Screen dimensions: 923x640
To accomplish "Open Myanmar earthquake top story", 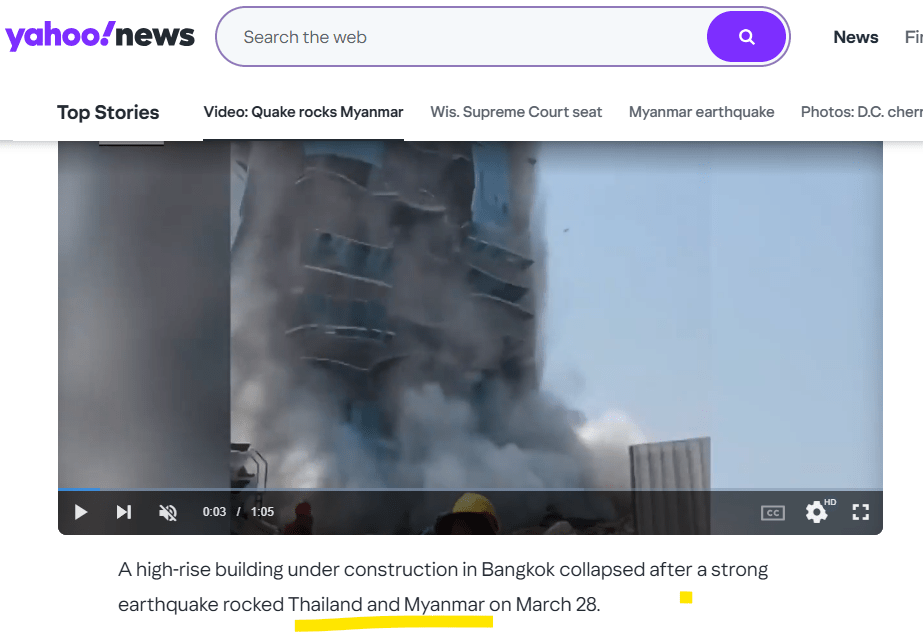I will click(x=701, y=112).
